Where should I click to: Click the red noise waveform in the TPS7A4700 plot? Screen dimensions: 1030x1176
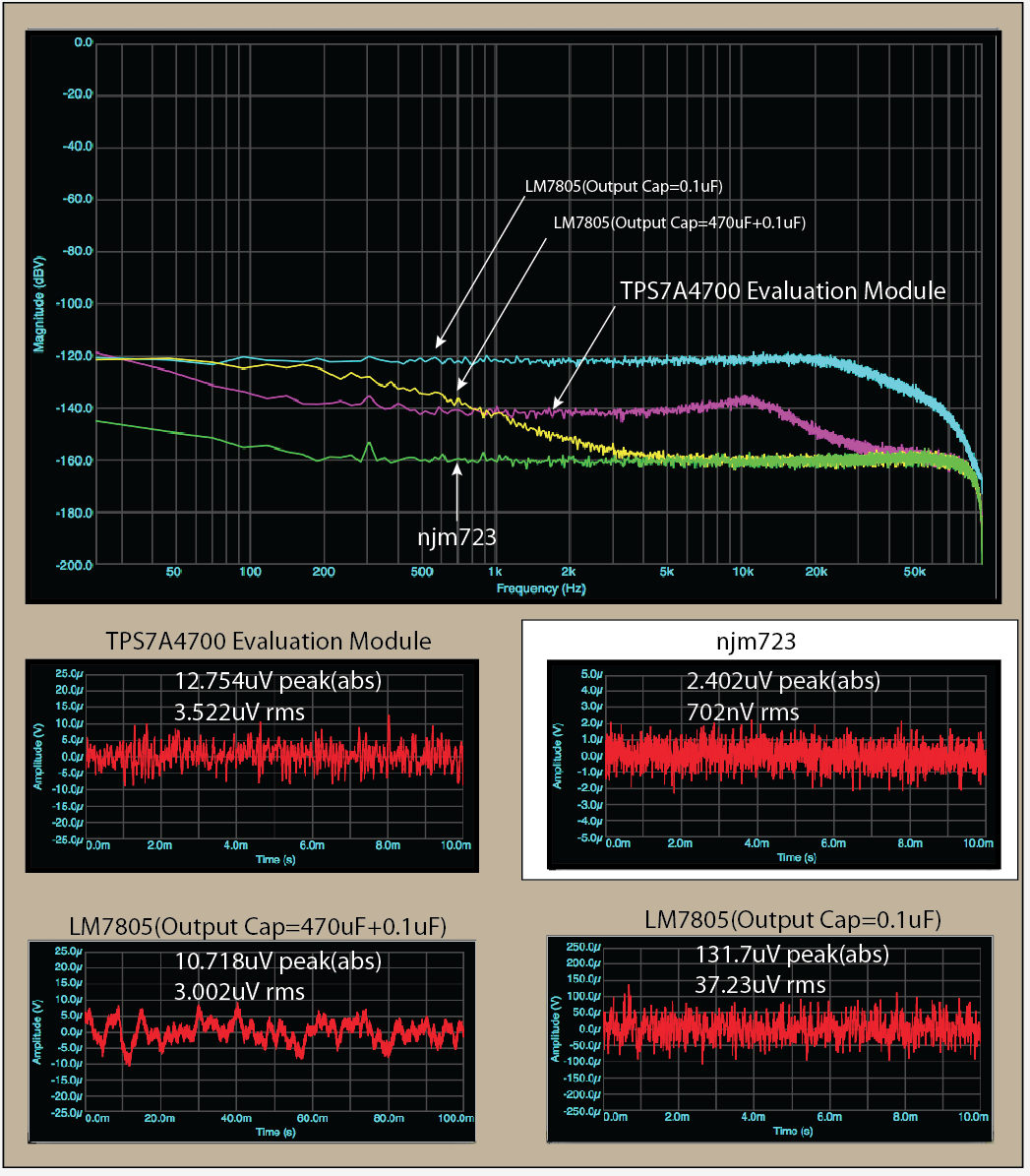tap(274, 753)
